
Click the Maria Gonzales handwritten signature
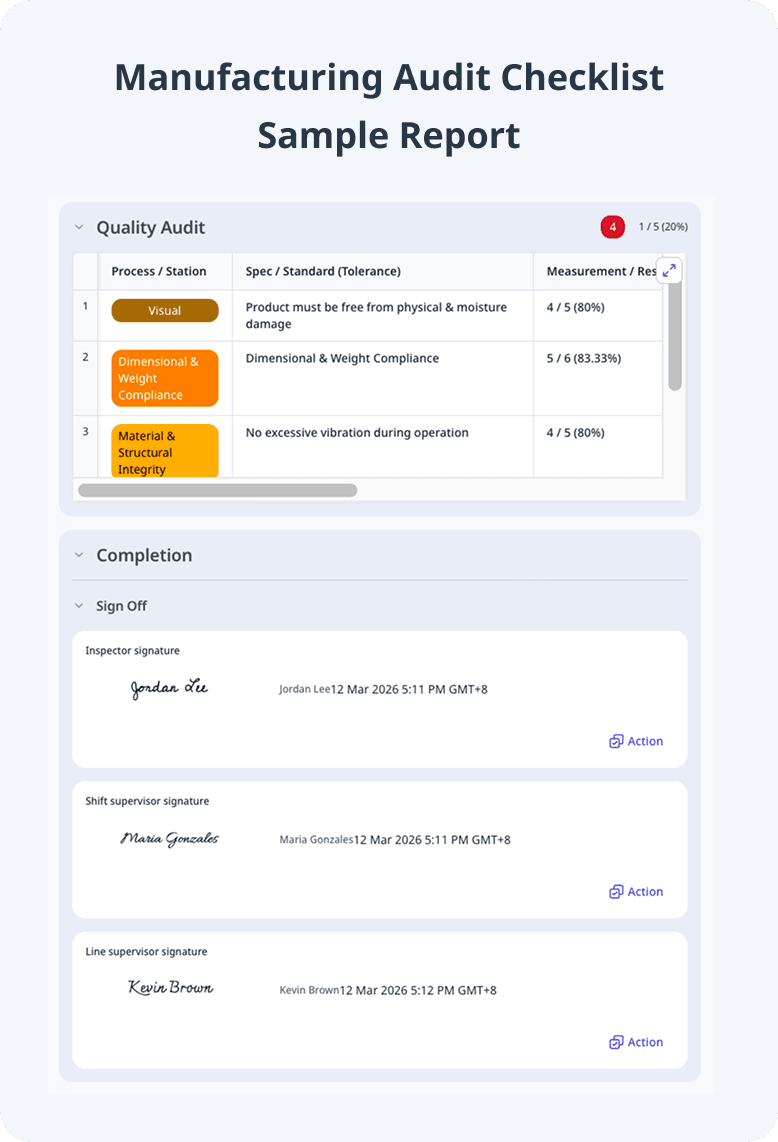tap(169, 839)
